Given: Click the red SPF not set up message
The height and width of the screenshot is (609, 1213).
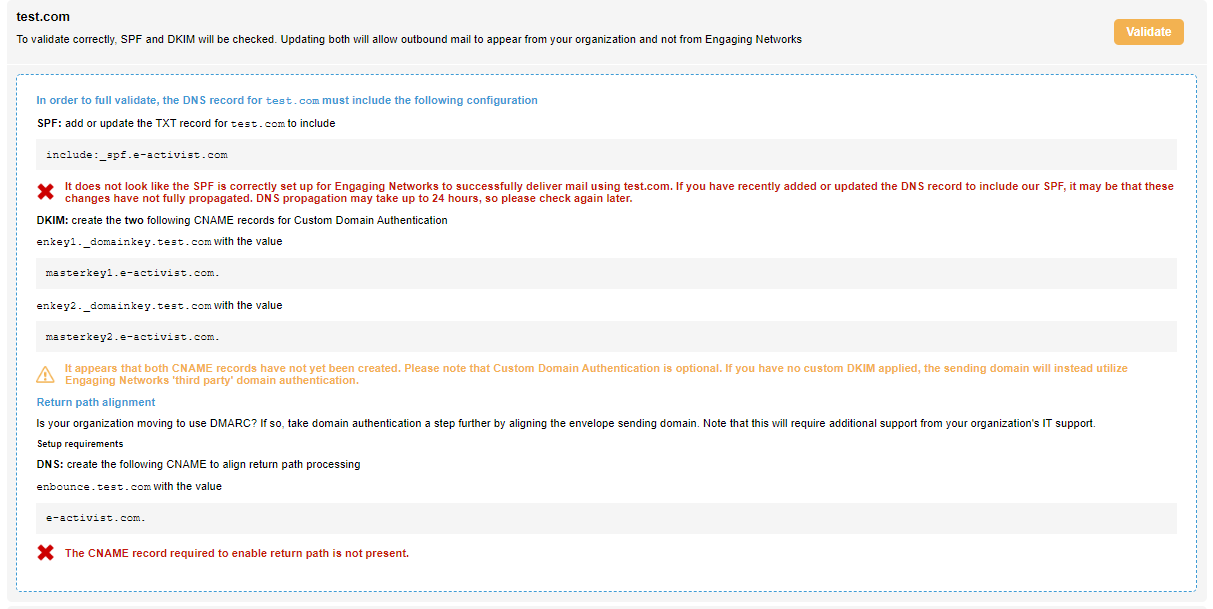Looking at the screenshot, I should click(619, 192).
